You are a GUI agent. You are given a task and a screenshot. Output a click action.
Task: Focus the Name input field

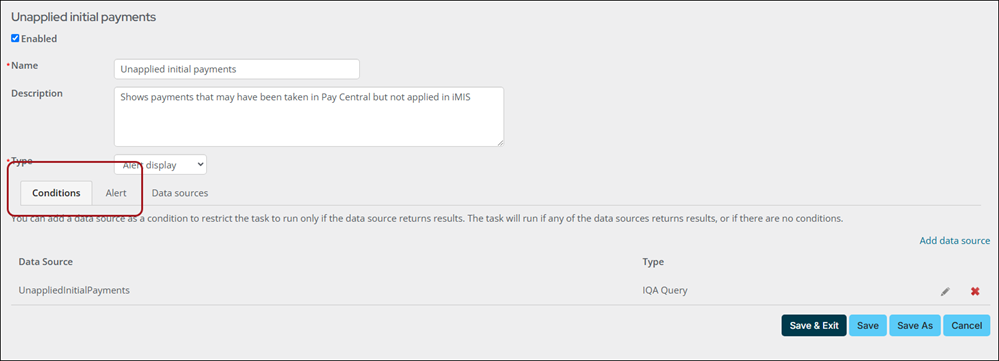pyautogui.click(x=237, y=69)
